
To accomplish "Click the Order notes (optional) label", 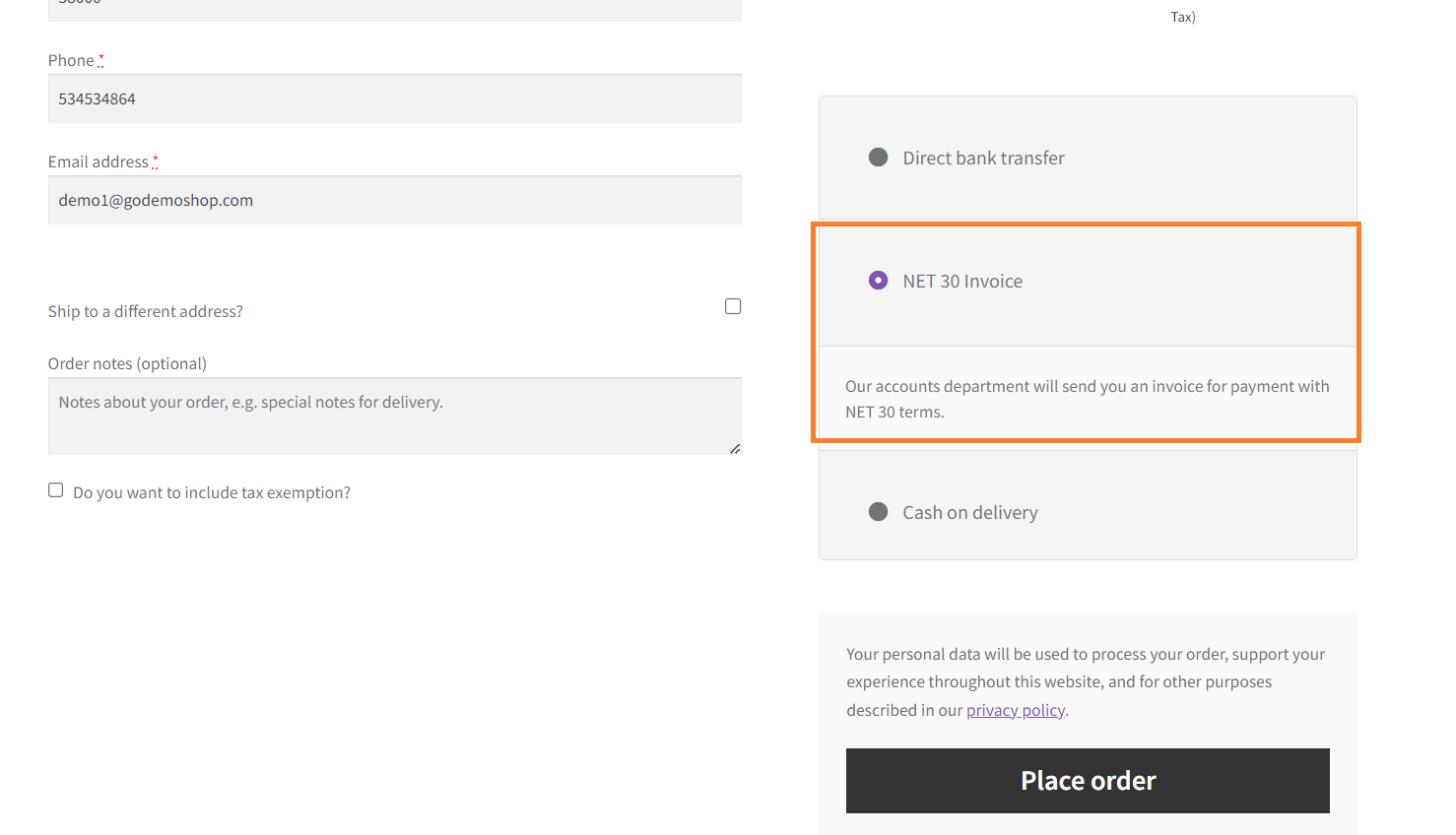I will click(x=127, y=363).
